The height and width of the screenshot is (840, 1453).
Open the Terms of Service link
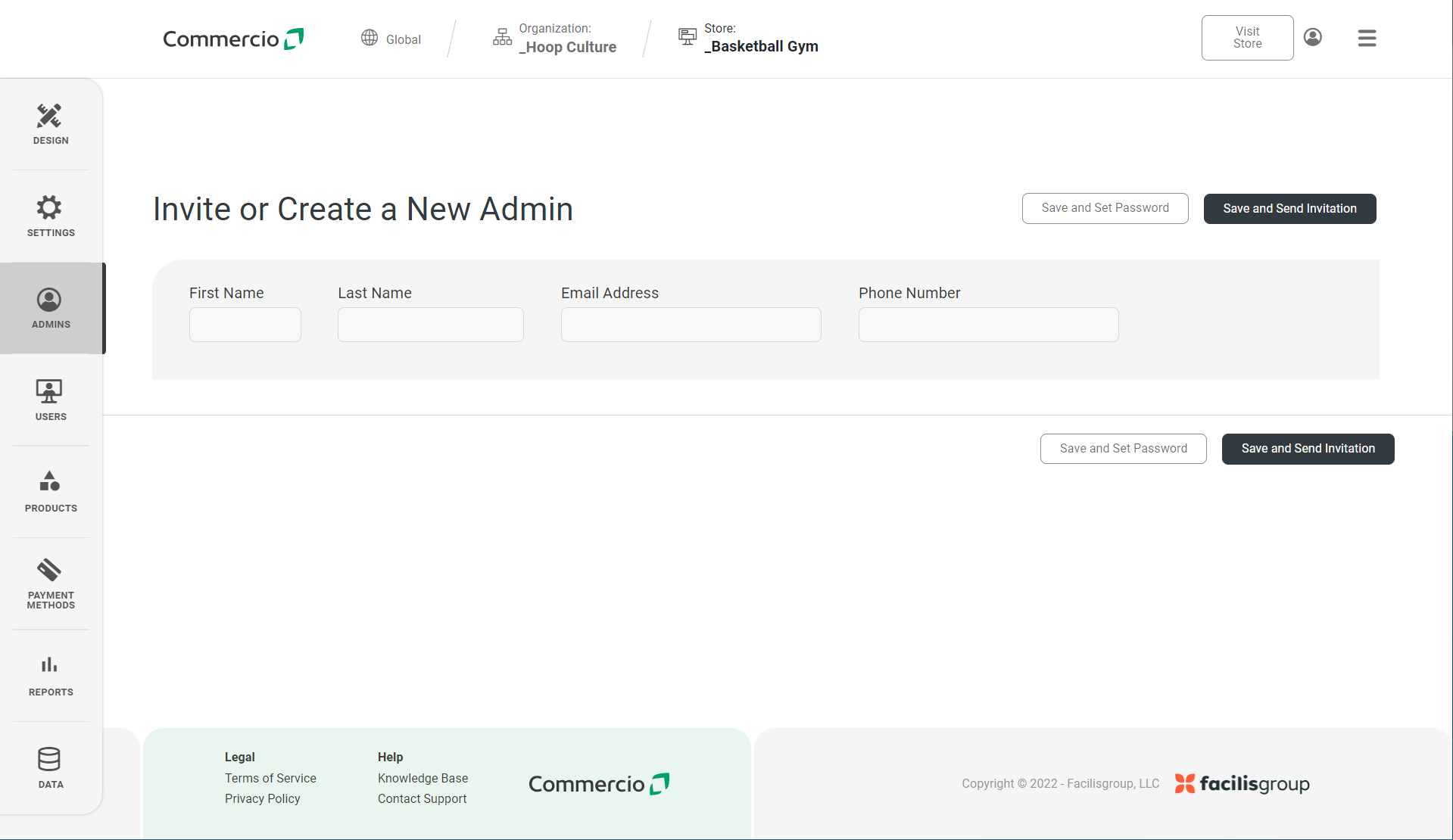point(270,778)
